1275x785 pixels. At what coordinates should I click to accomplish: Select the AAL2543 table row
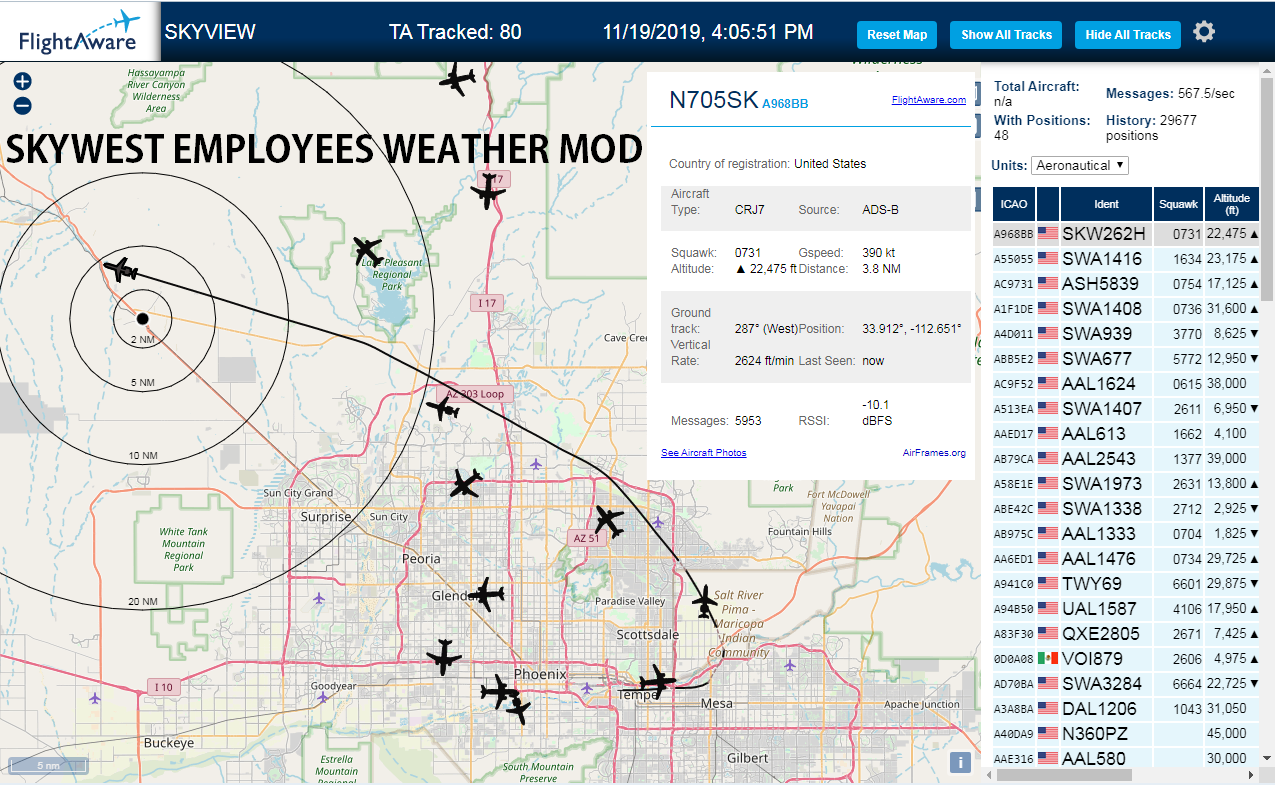click(1127, 459)
